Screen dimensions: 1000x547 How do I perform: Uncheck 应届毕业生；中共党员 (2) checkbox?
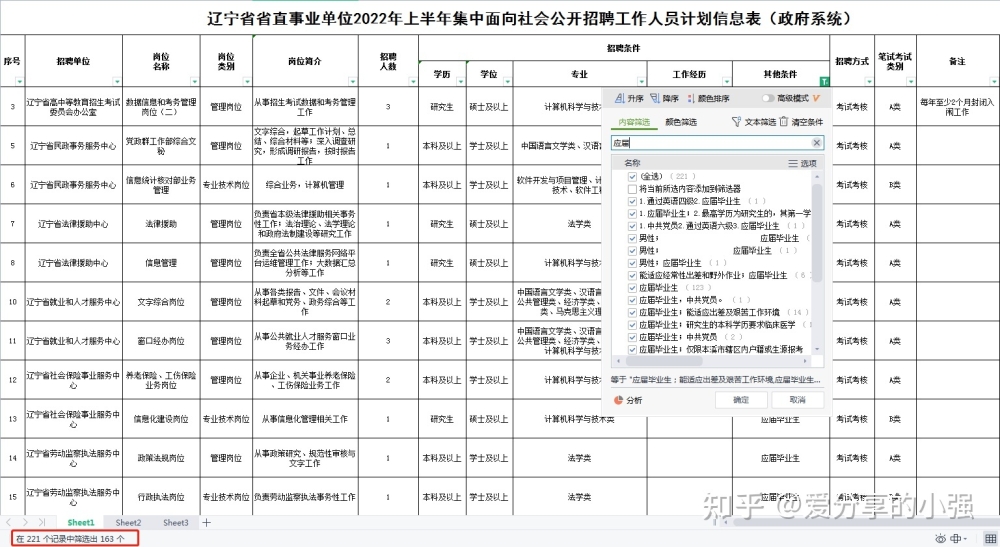632,337
